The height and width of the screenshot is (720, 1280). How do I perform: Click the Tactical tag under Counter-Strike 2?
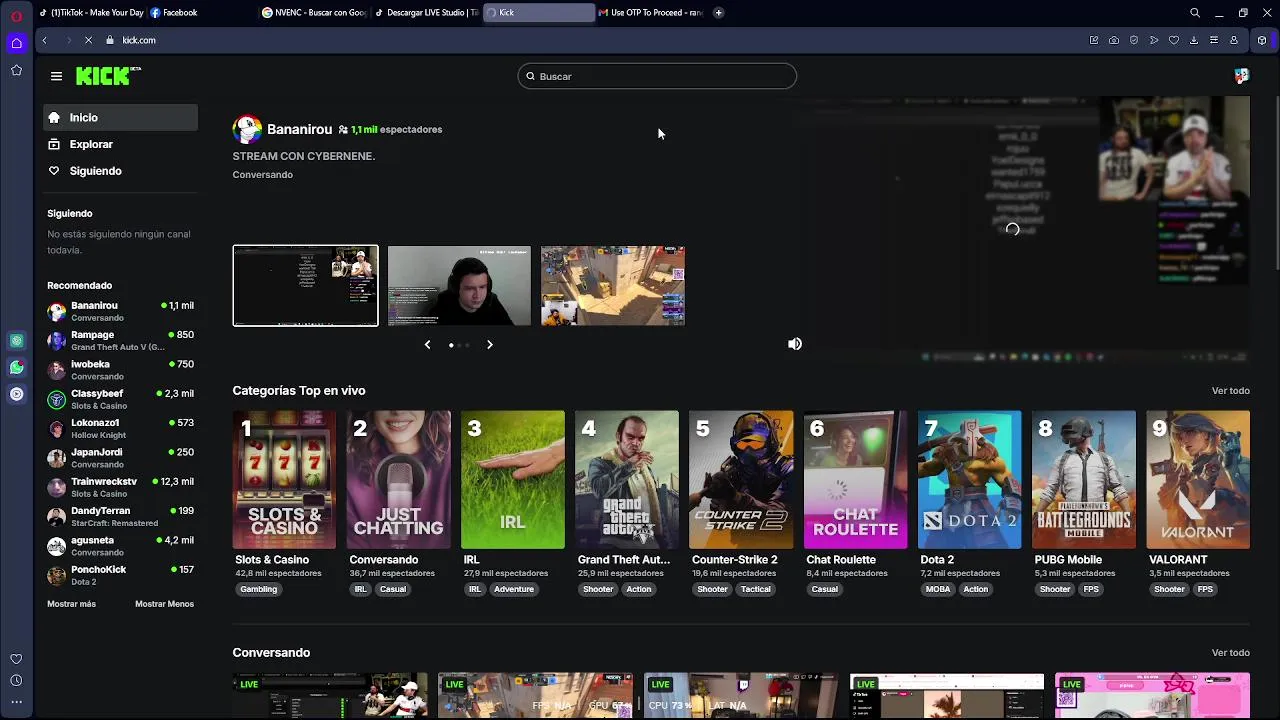[756, 589]
